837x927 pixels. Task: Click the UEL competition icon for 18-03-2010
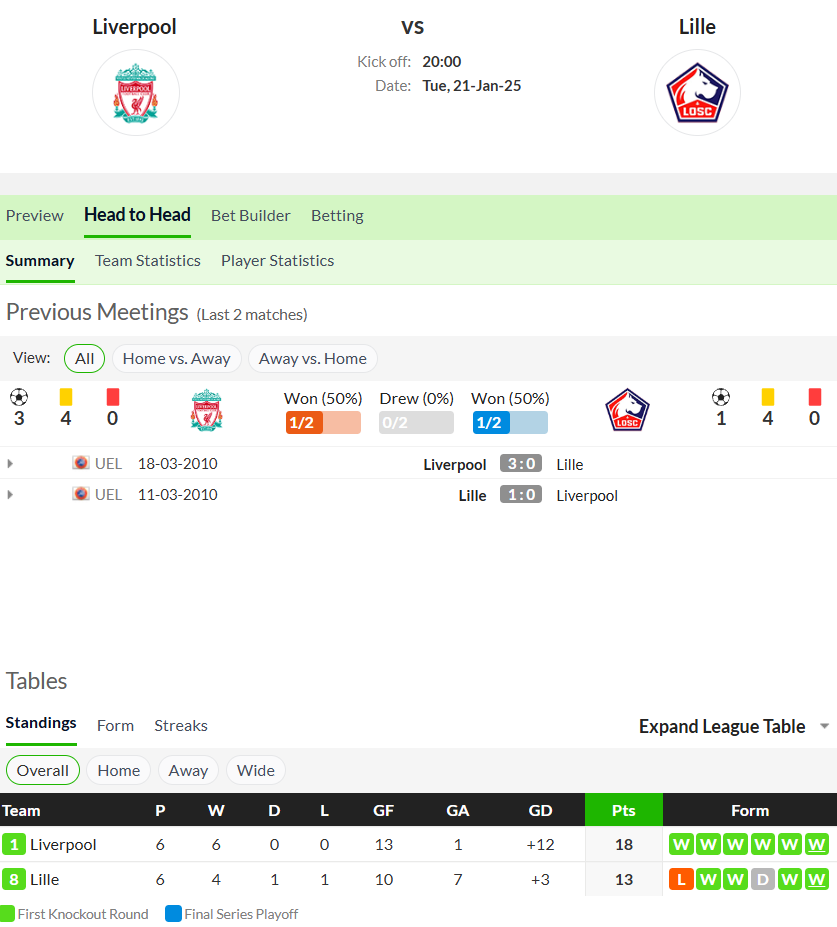(x=81, y=463)
